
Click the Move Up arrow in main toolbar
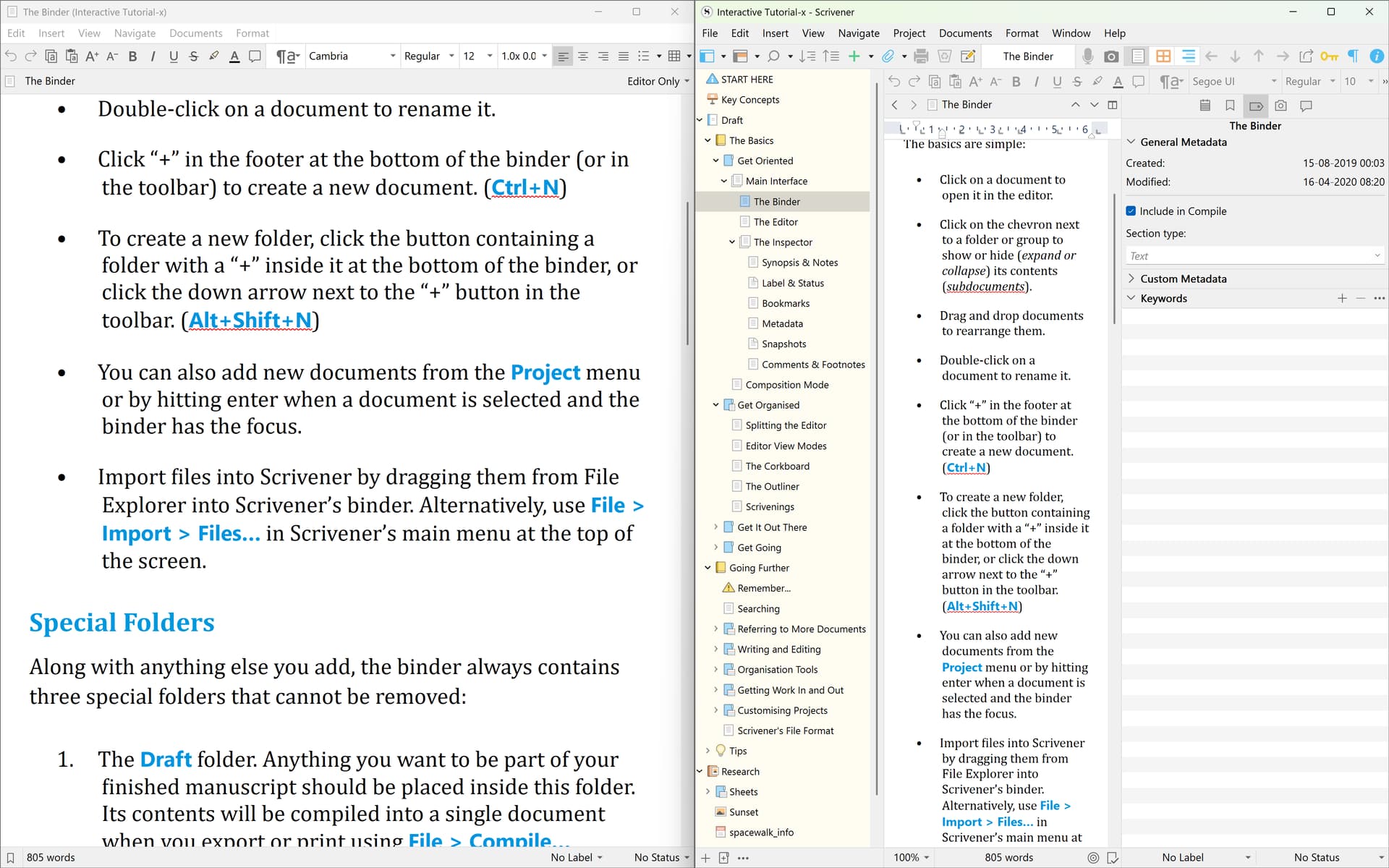point(1259,56)
